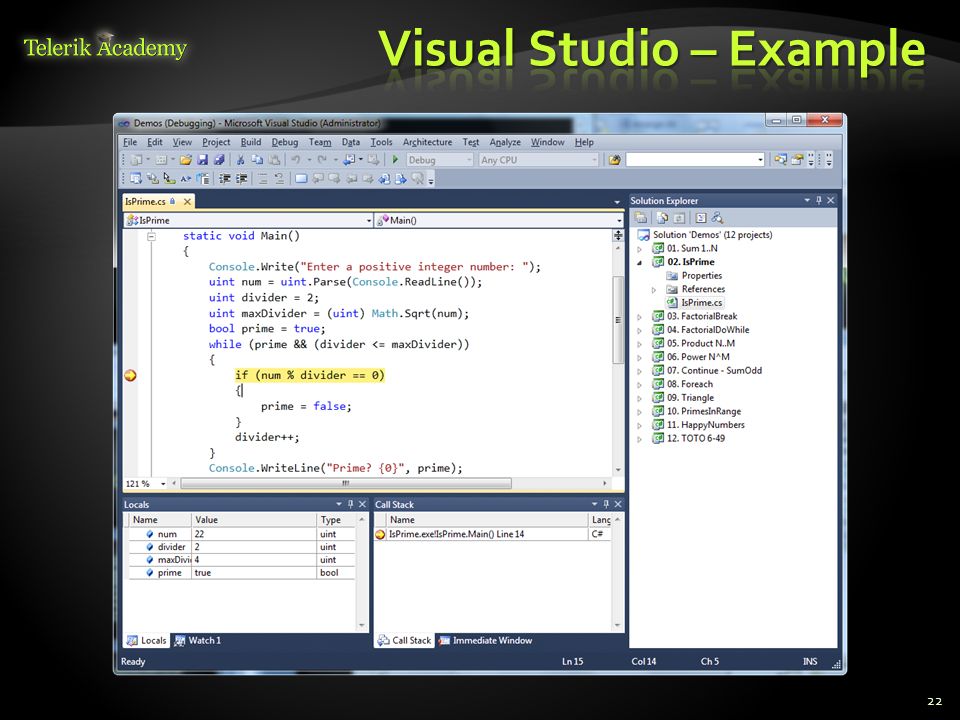960x720 pixels.
Task: Click the green Start Debugging arrow
Action: (x=395, y=160)
